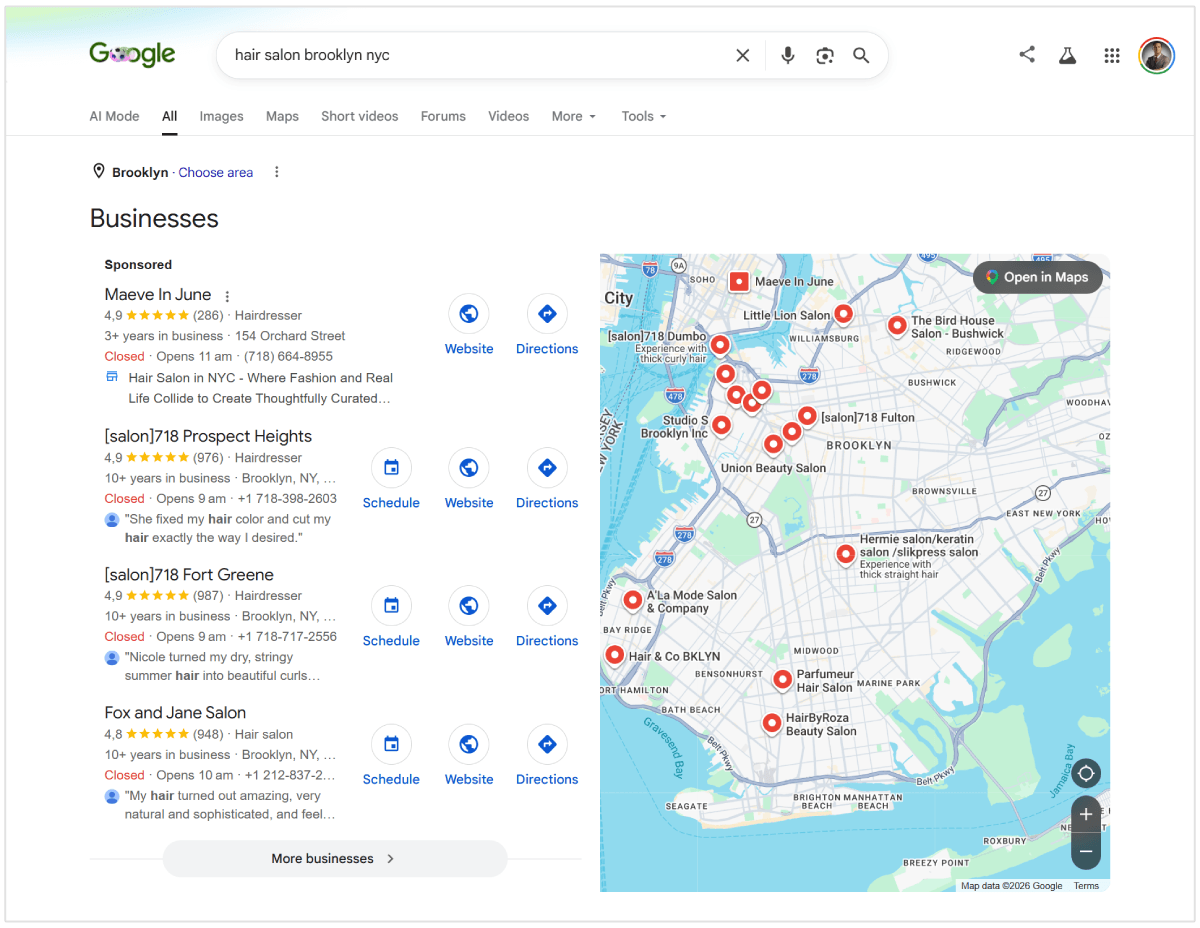Click the Little Lion Salon map pin
Screen dimensions: 1200x928
[x=843, y=315]
